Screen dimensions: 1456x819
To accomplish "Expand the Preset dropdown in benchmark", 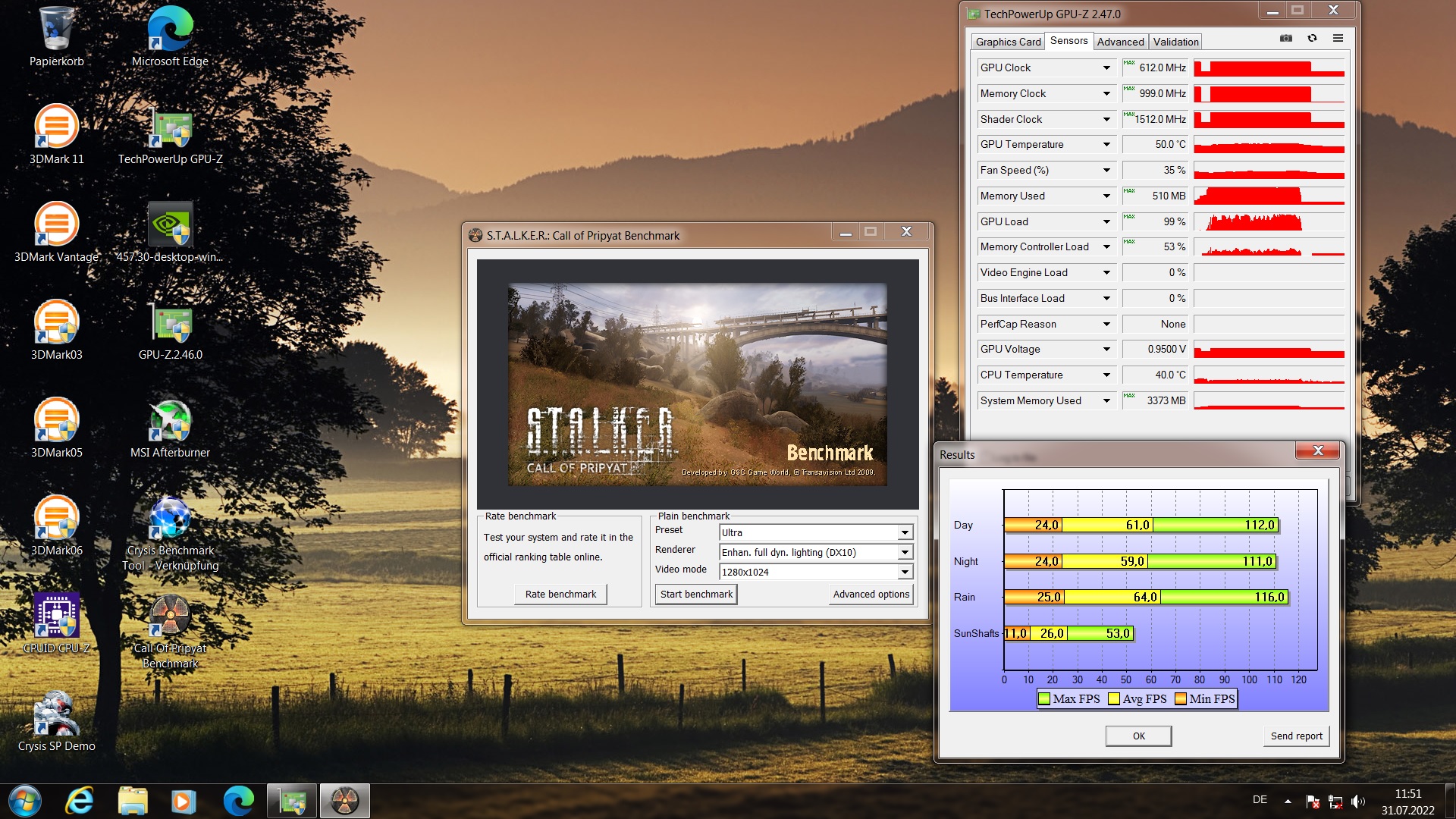I will (x=905, y=531).
